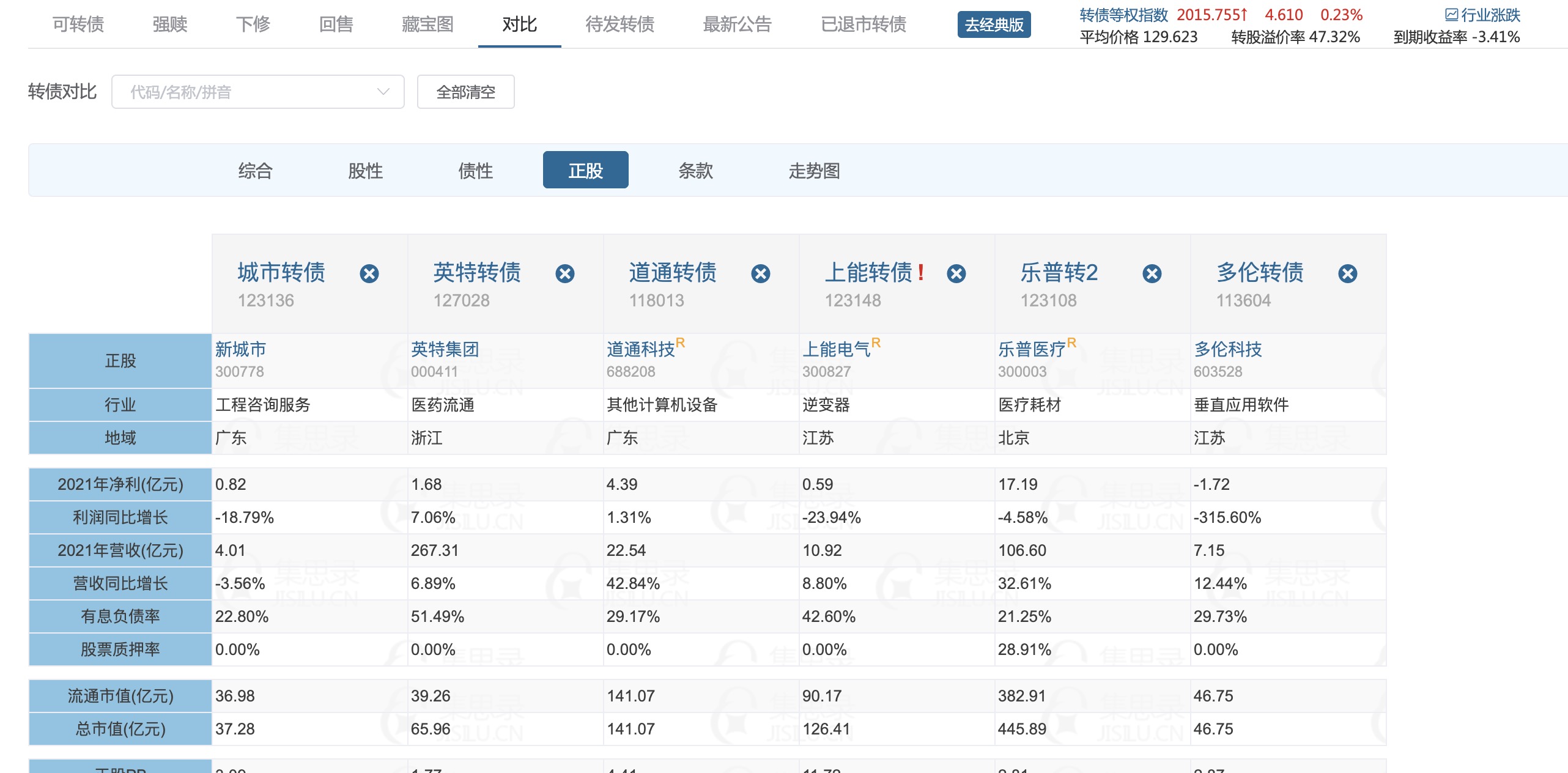Click 去经典版 button
The height and width of the screenshot is (773, 1568).
click(994, 24)
